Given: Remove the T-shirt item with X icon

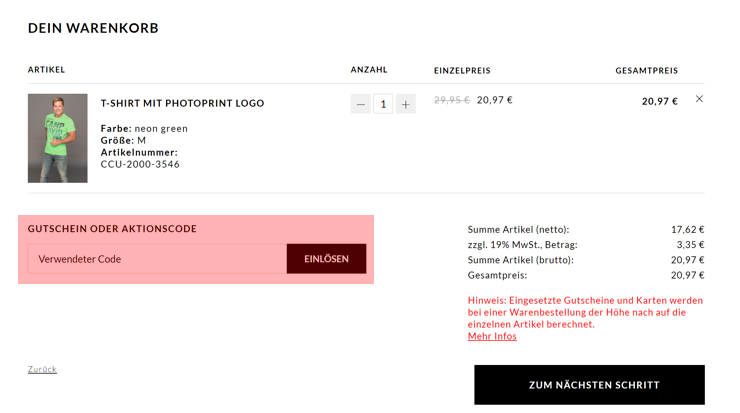Looking at the screenshot, I should click(x=699, y=99).
